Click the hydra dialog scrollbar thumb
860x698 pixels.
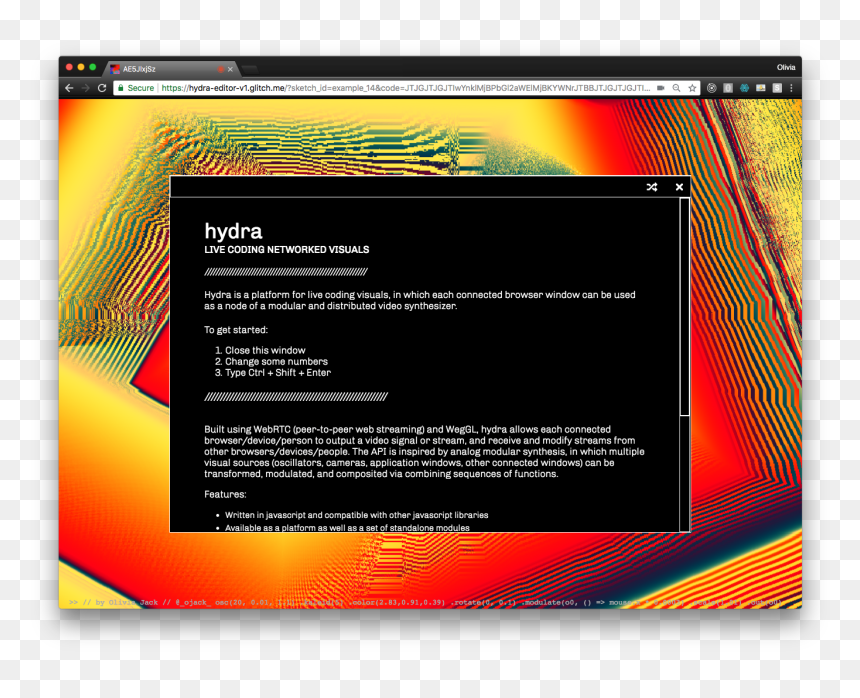(x=684, y=307)
